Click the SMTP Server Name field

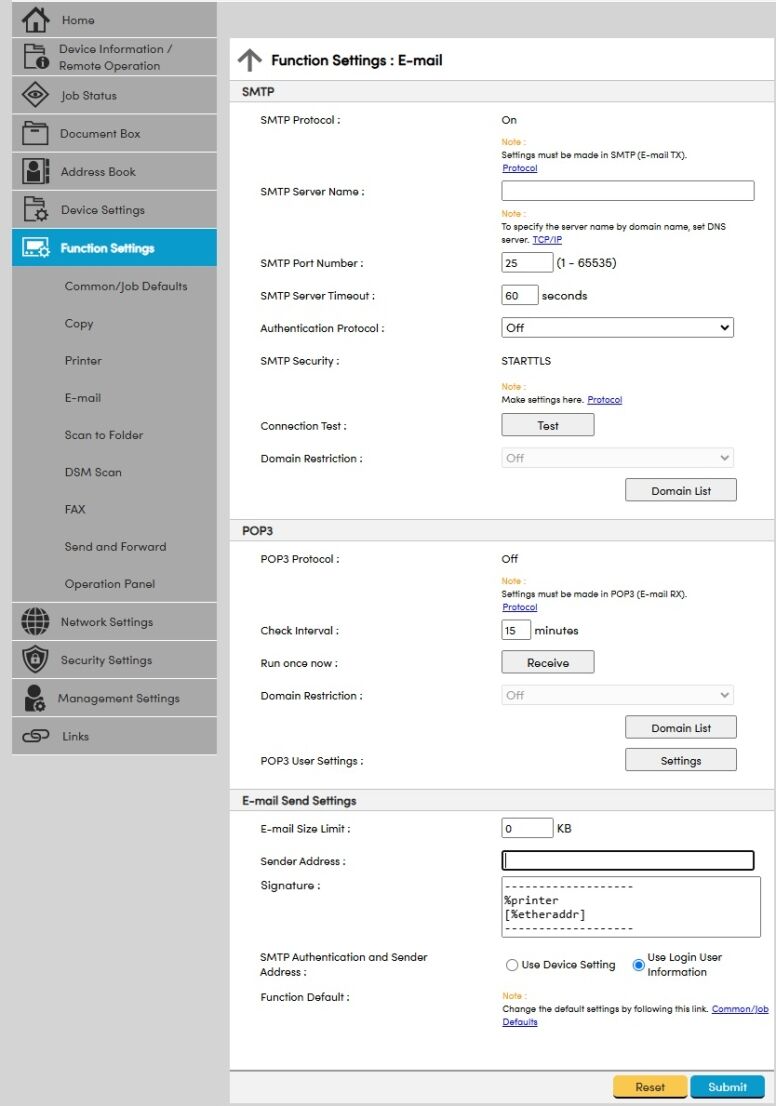[x=627, y=191]
